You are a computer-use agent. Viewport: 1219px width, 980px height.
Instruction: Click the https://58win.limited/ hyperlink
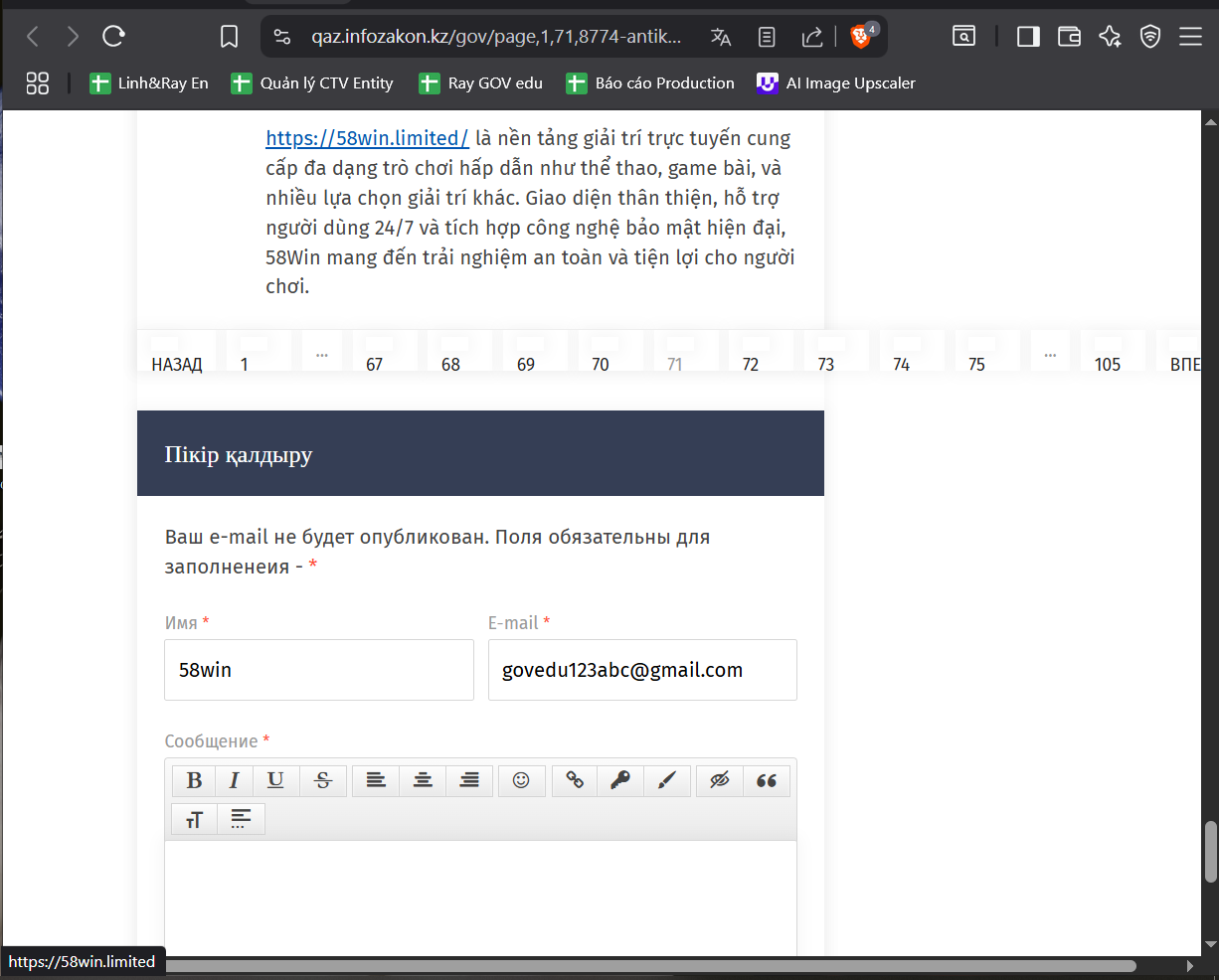point(367,138)
